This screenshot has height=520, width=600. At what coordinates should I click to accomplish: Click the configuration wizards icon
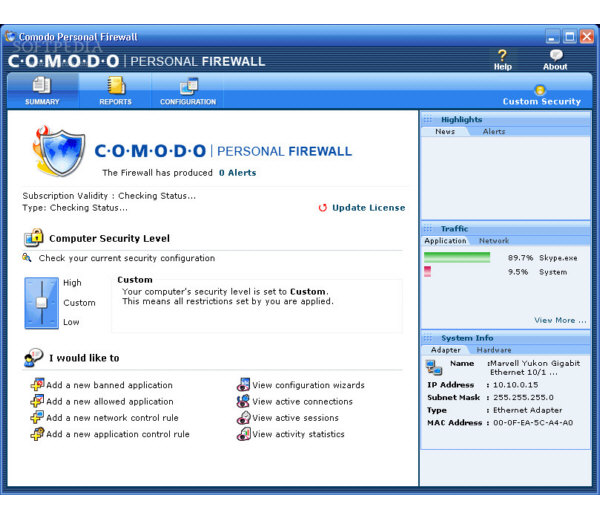click(243, 384)
